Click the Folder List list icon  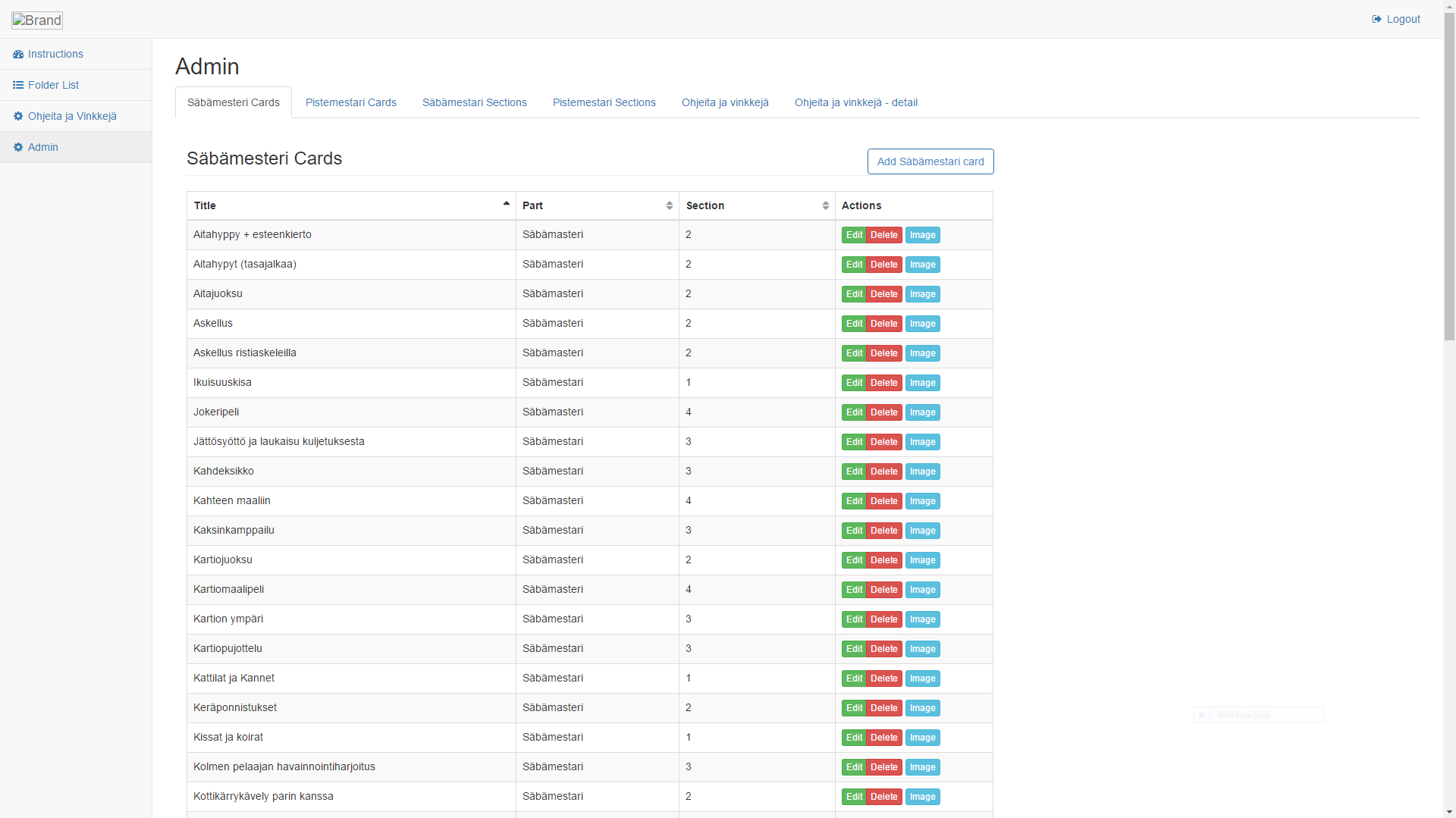pyautogui.click(x=18, y=85)
